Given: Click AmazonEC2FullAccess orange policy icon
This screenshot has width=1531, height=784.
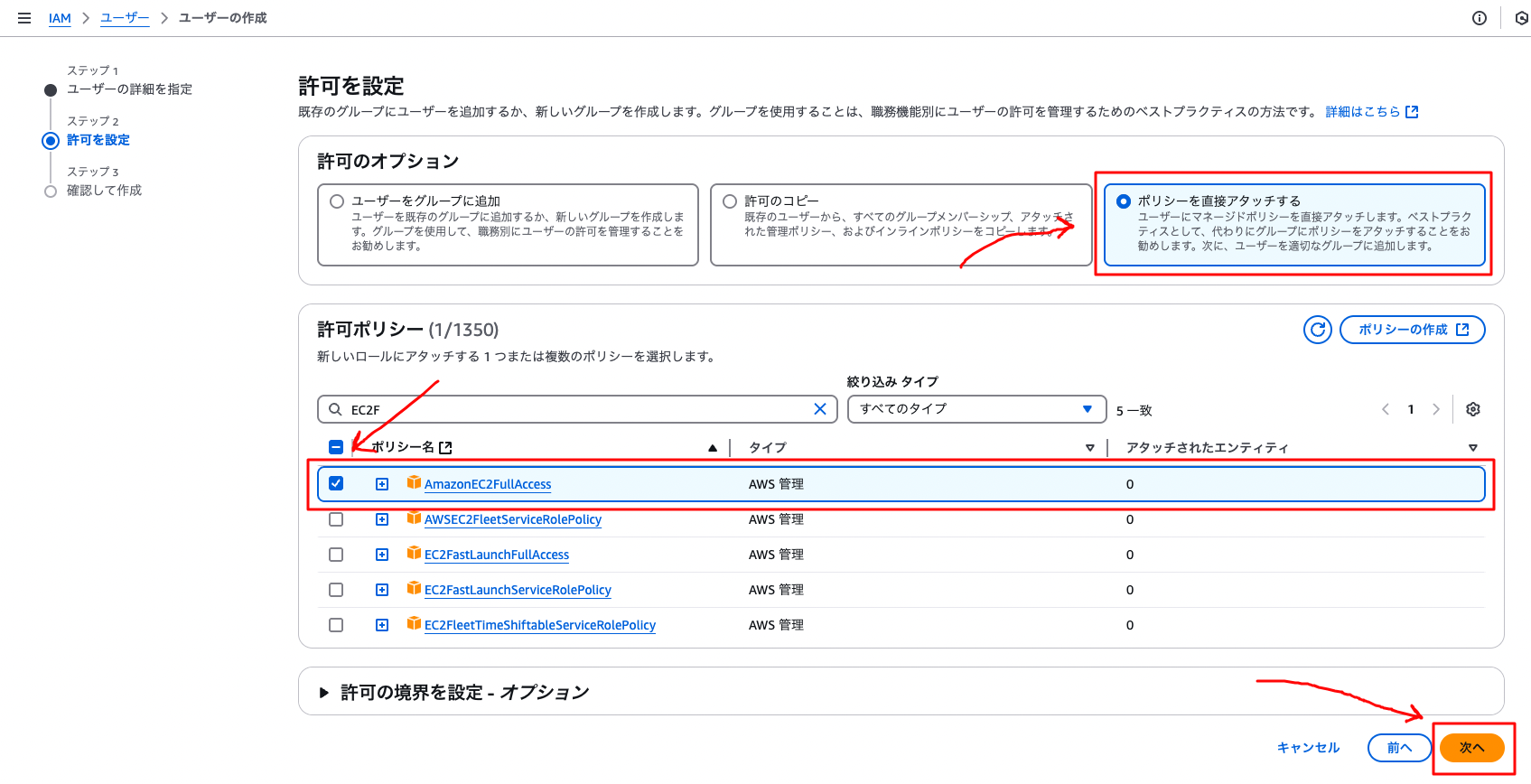Looking at the screenshot, I should pos(414,482).
